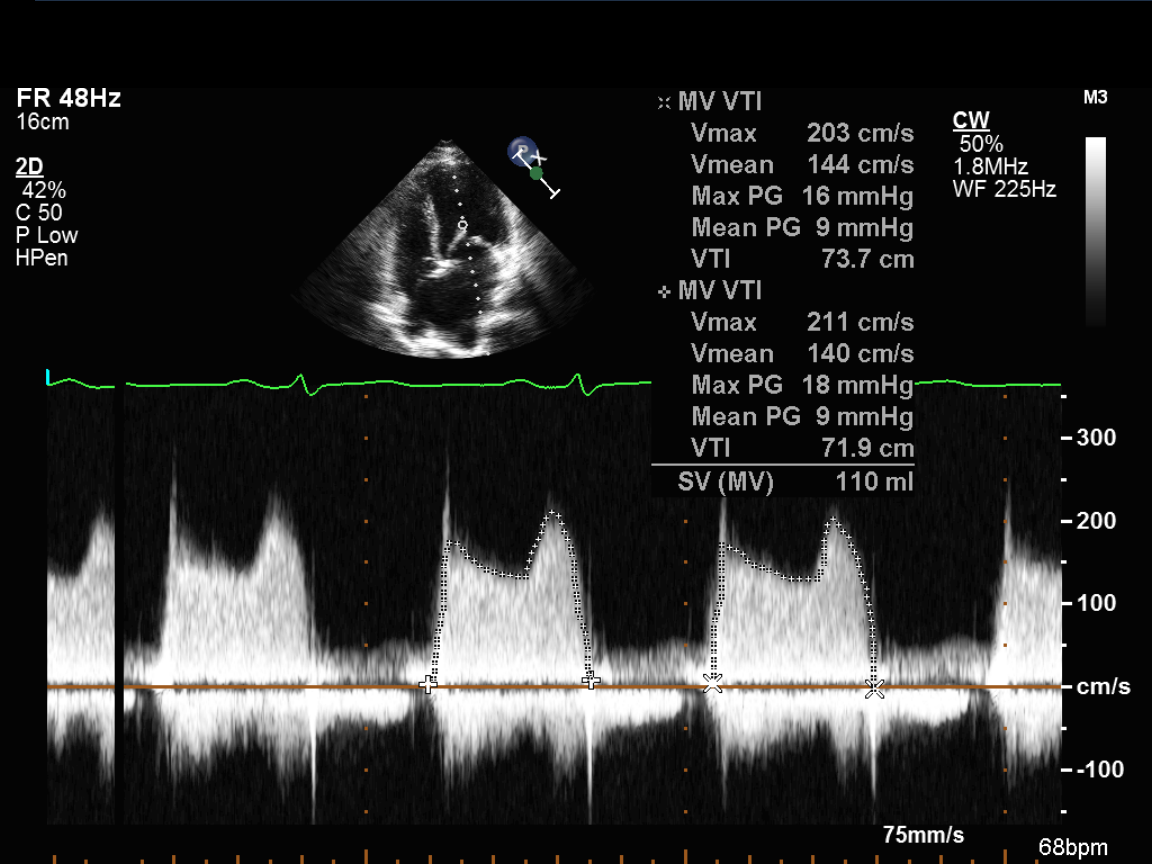Click the 75mm/s sweep speed label
This screenshot has width=1152, height=864.
tap(923, 835)
